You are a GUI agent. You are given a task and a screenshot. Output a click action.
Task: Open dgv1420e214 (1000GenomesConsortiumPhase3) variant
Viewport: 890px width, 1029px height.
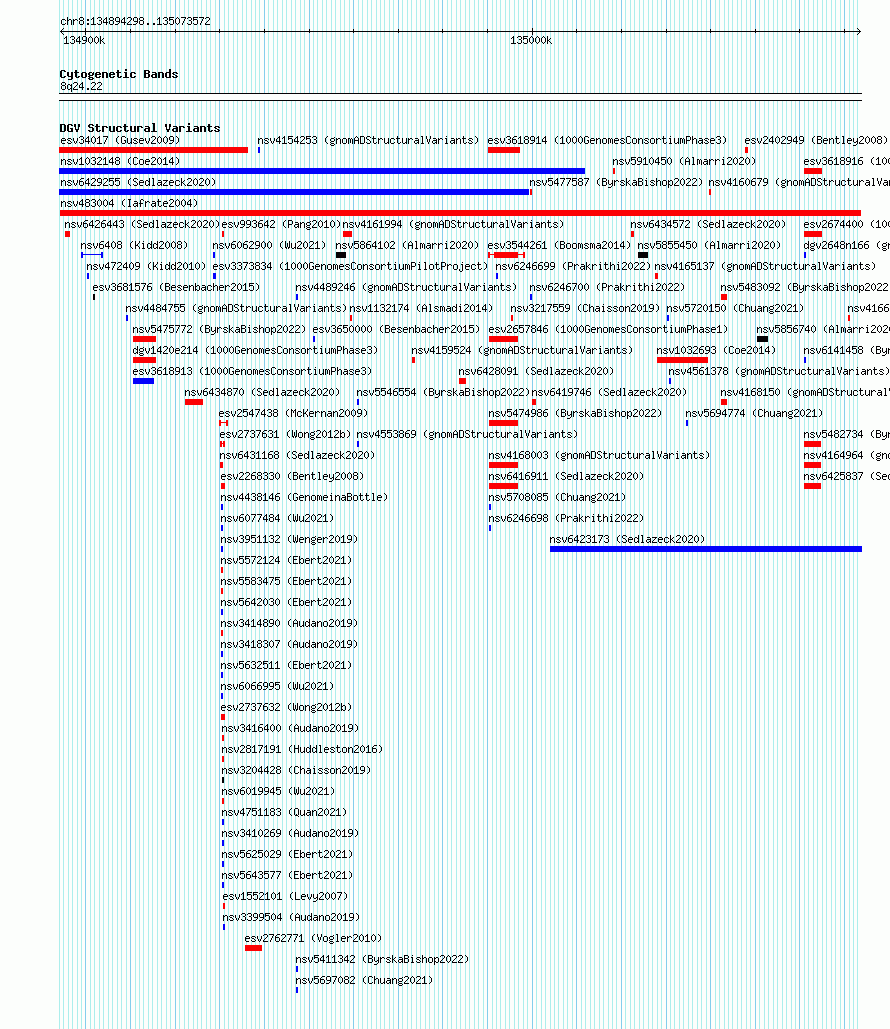(x=255, y=350)
